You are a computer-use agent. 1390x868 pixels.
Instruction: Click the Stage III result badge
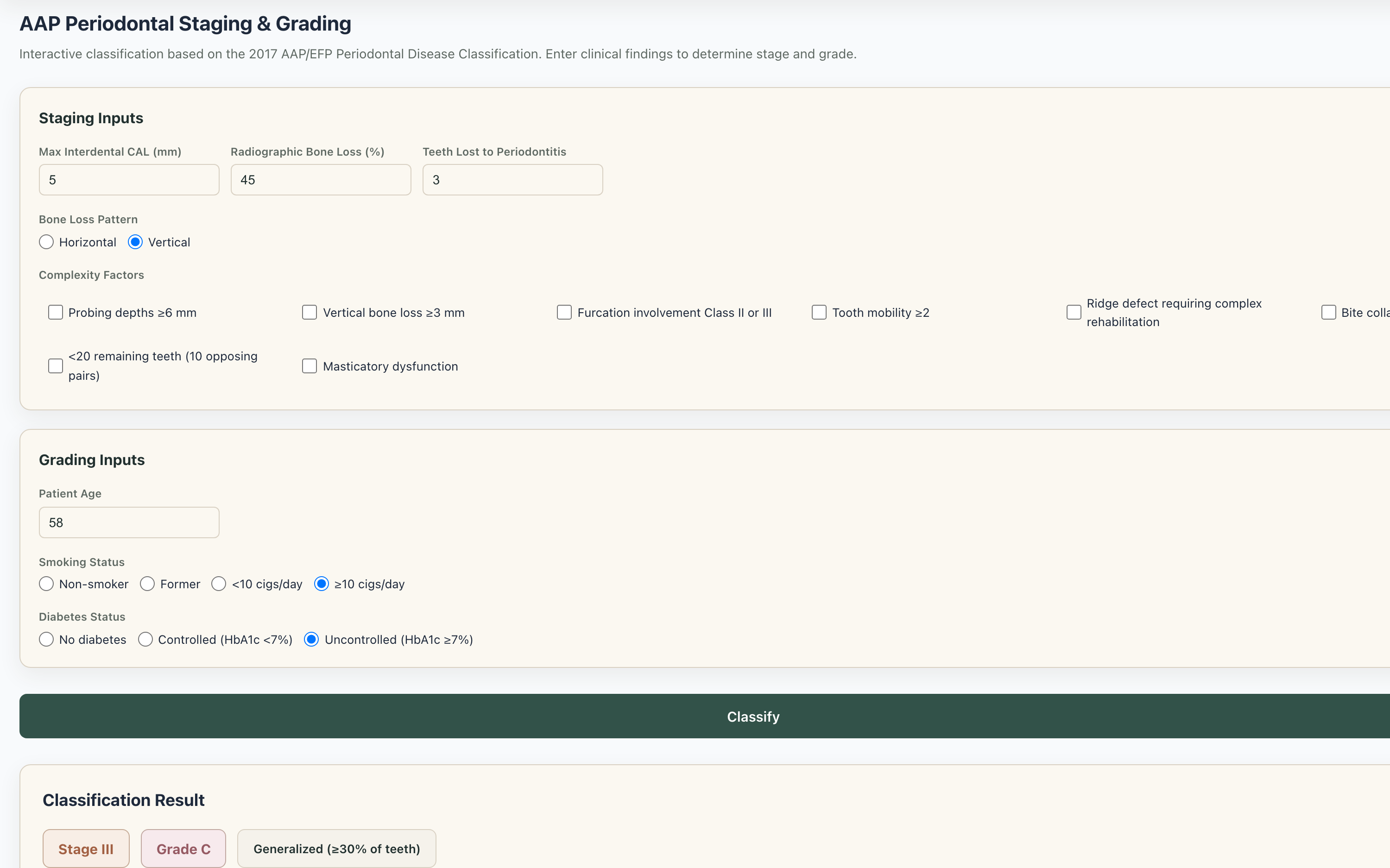(x=86, y=849)
